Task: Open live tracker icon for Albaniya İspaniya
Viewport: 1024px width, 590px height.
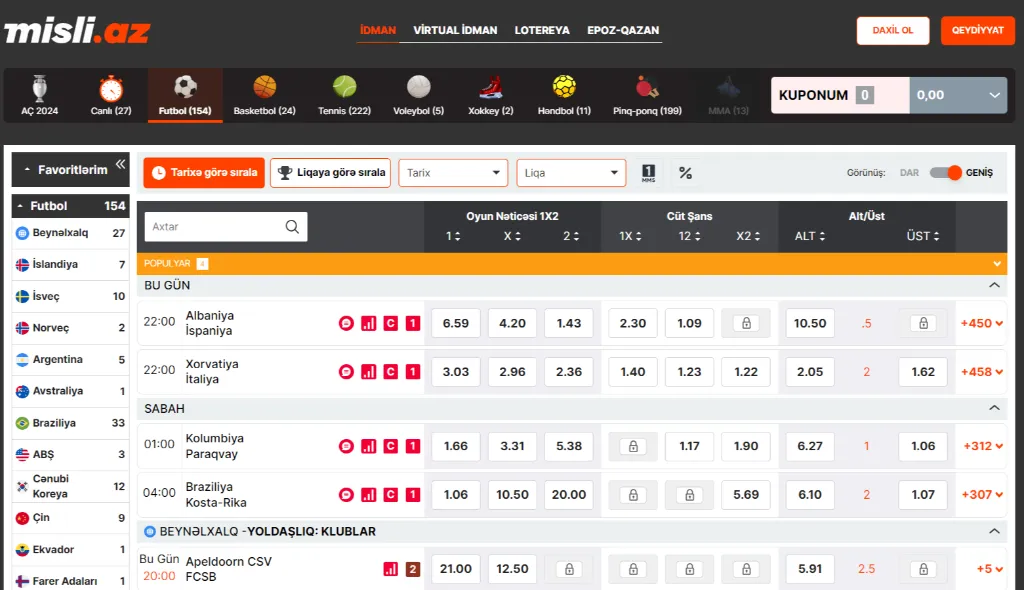Action: (x=346, y=323)
